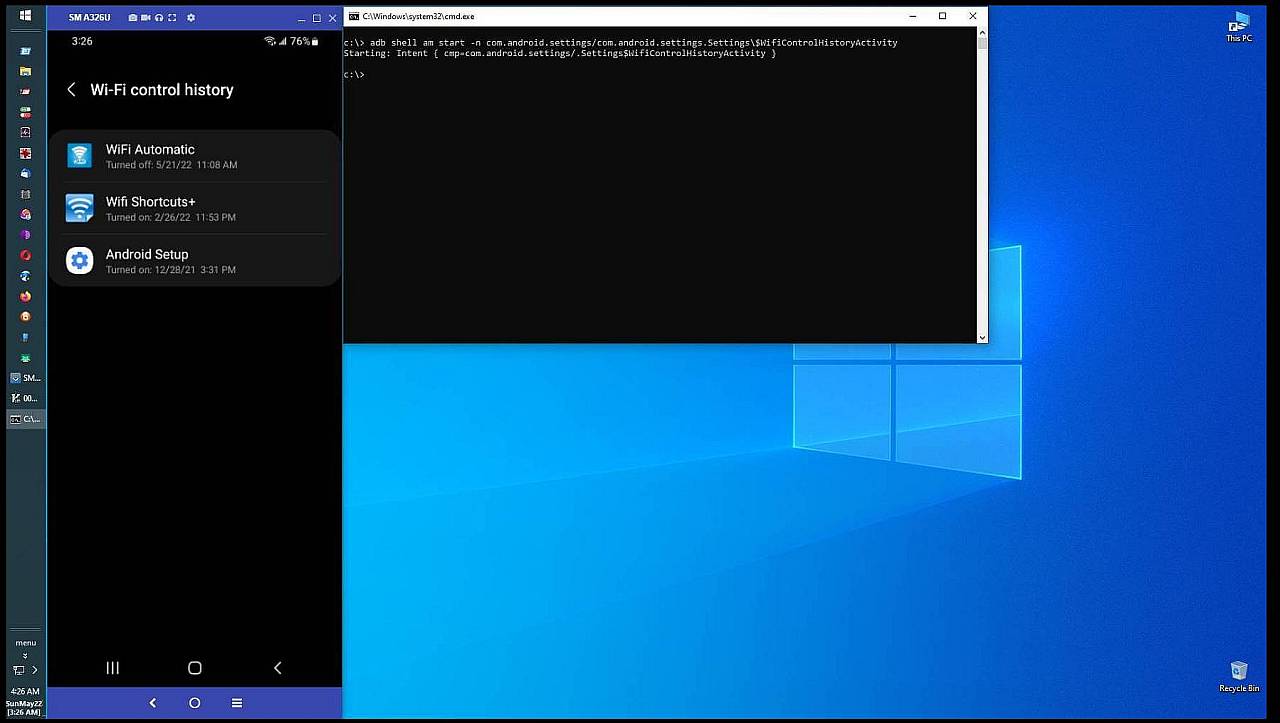
Task: Minimize the SM A326U mirror window
Action: click(302, 18)
